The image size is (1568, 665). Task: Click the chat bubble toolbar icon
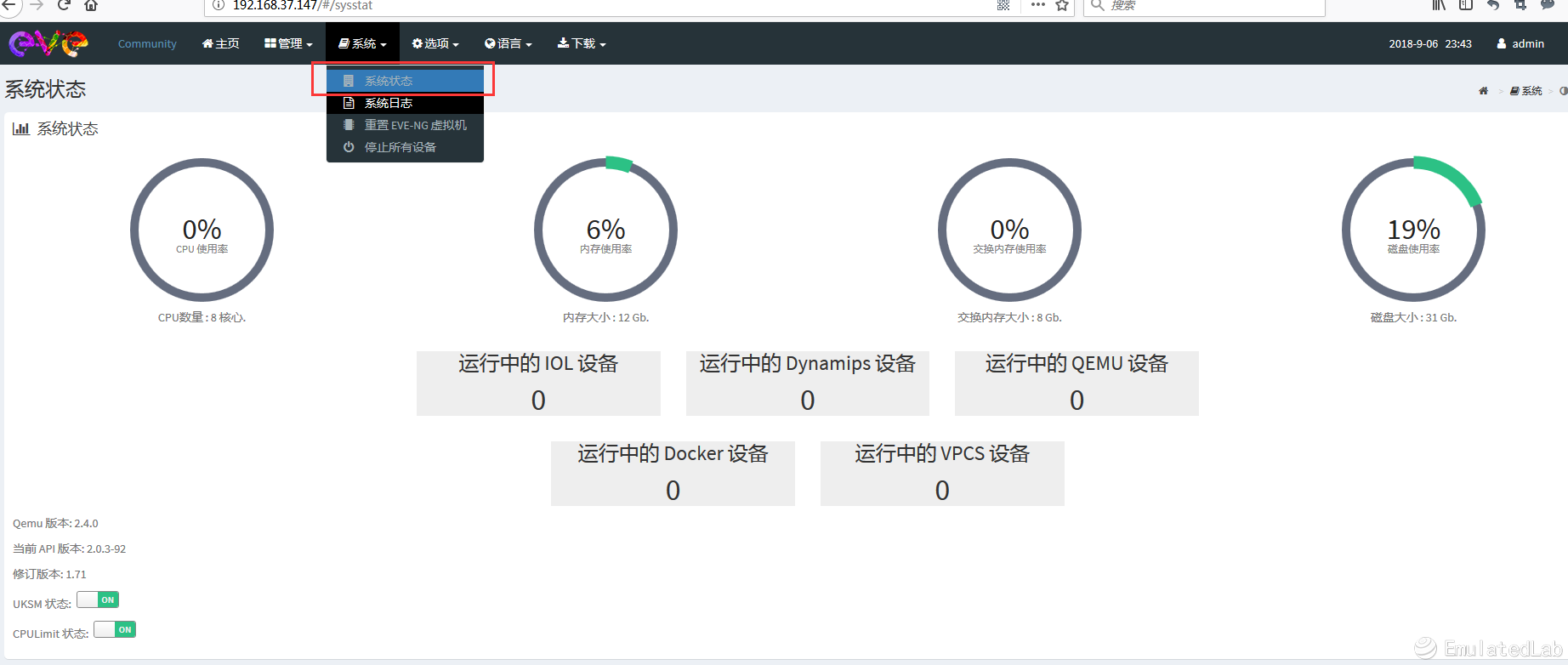pos(1548,5)
